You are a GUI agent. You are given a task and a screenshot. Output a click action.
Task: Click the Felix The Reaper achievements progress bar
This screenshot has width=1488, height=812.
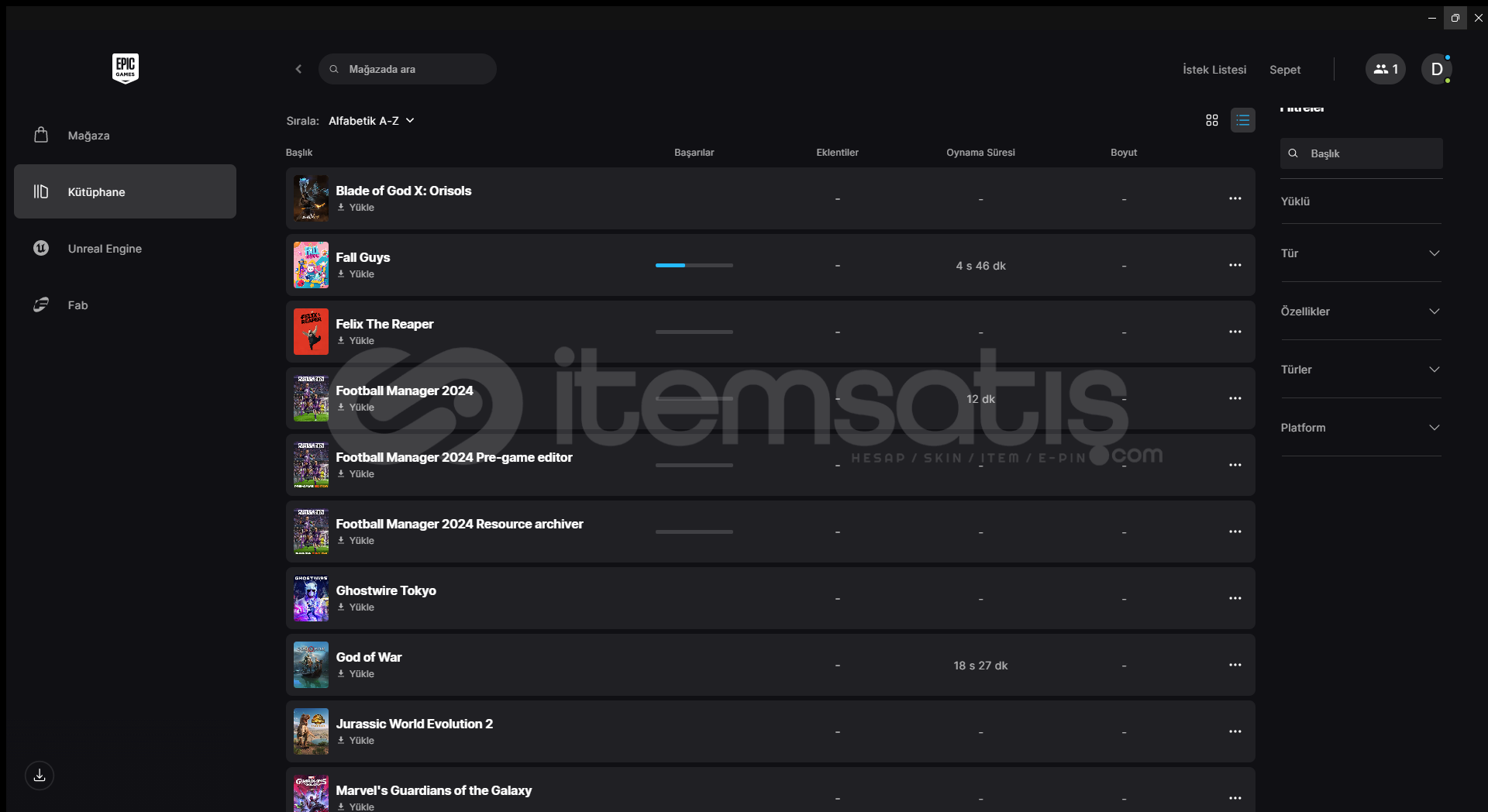coord(694,332)
